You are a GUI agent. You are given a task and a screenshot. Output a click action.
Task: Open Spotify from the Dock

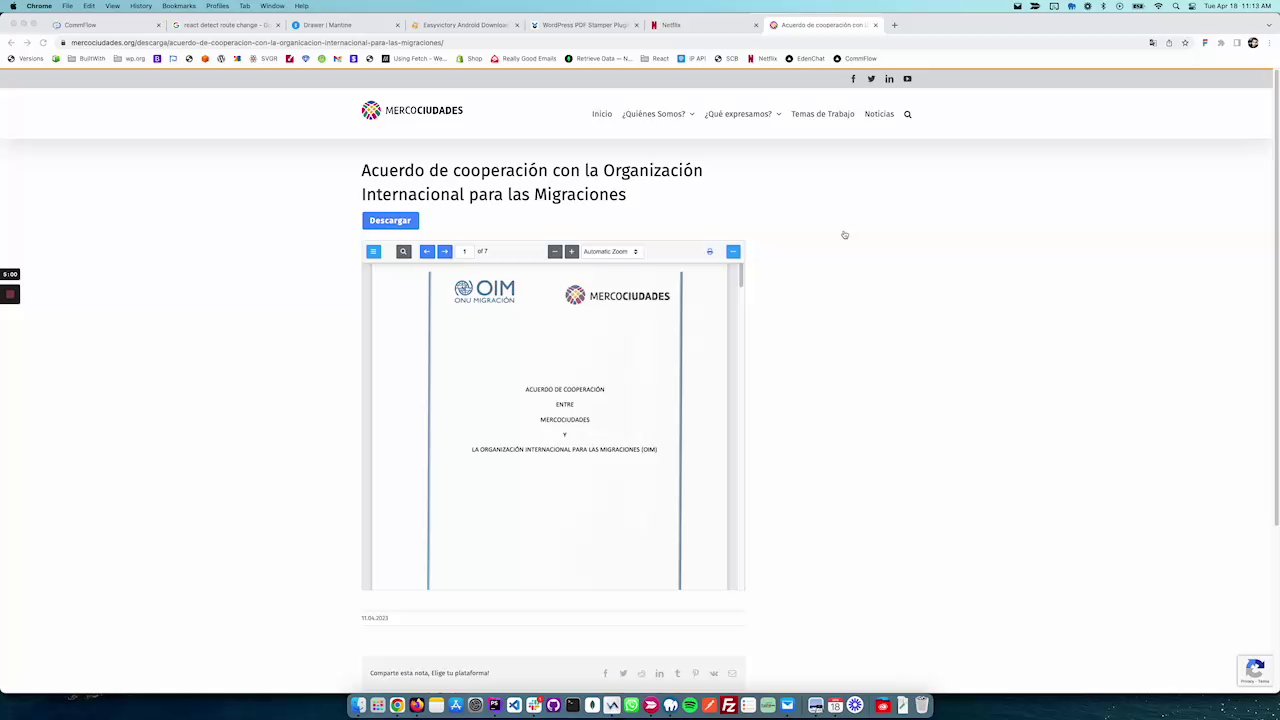tap(690, 706)
